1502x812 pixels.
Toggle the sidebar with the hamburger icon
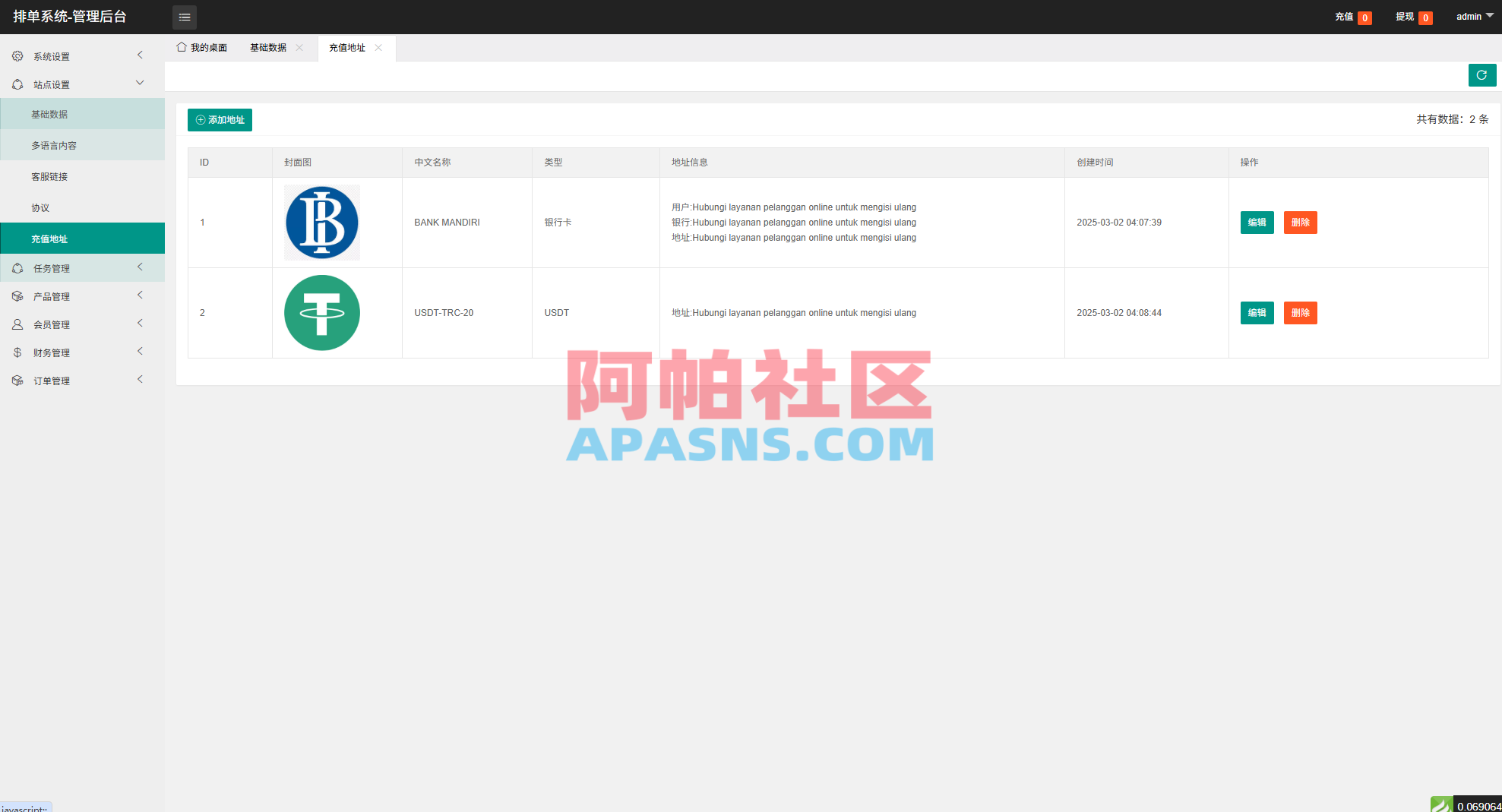[x=184, y=17]
